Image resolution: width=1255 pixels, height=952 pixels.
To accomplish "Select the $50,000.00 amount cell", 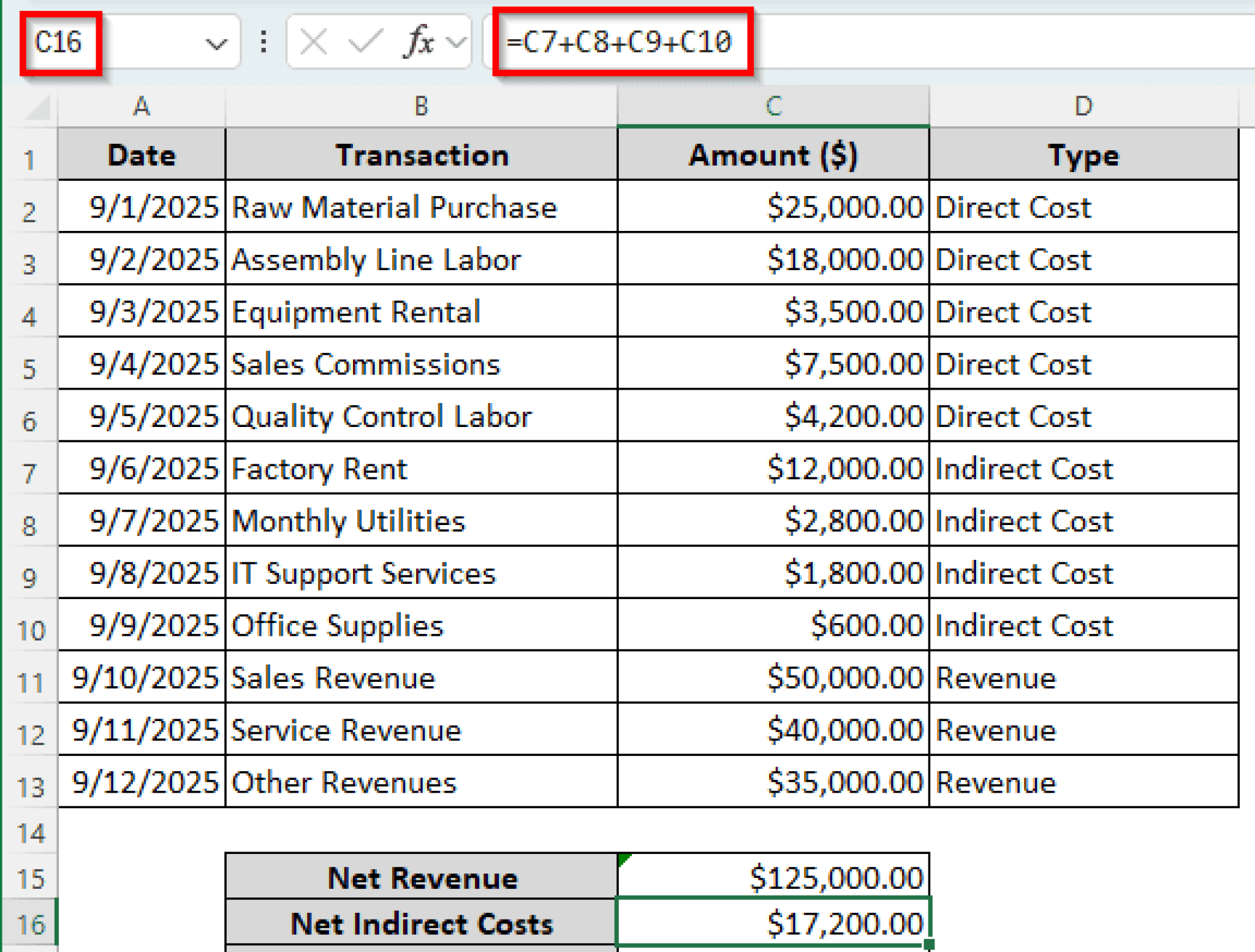I will [x=773, y=678].
